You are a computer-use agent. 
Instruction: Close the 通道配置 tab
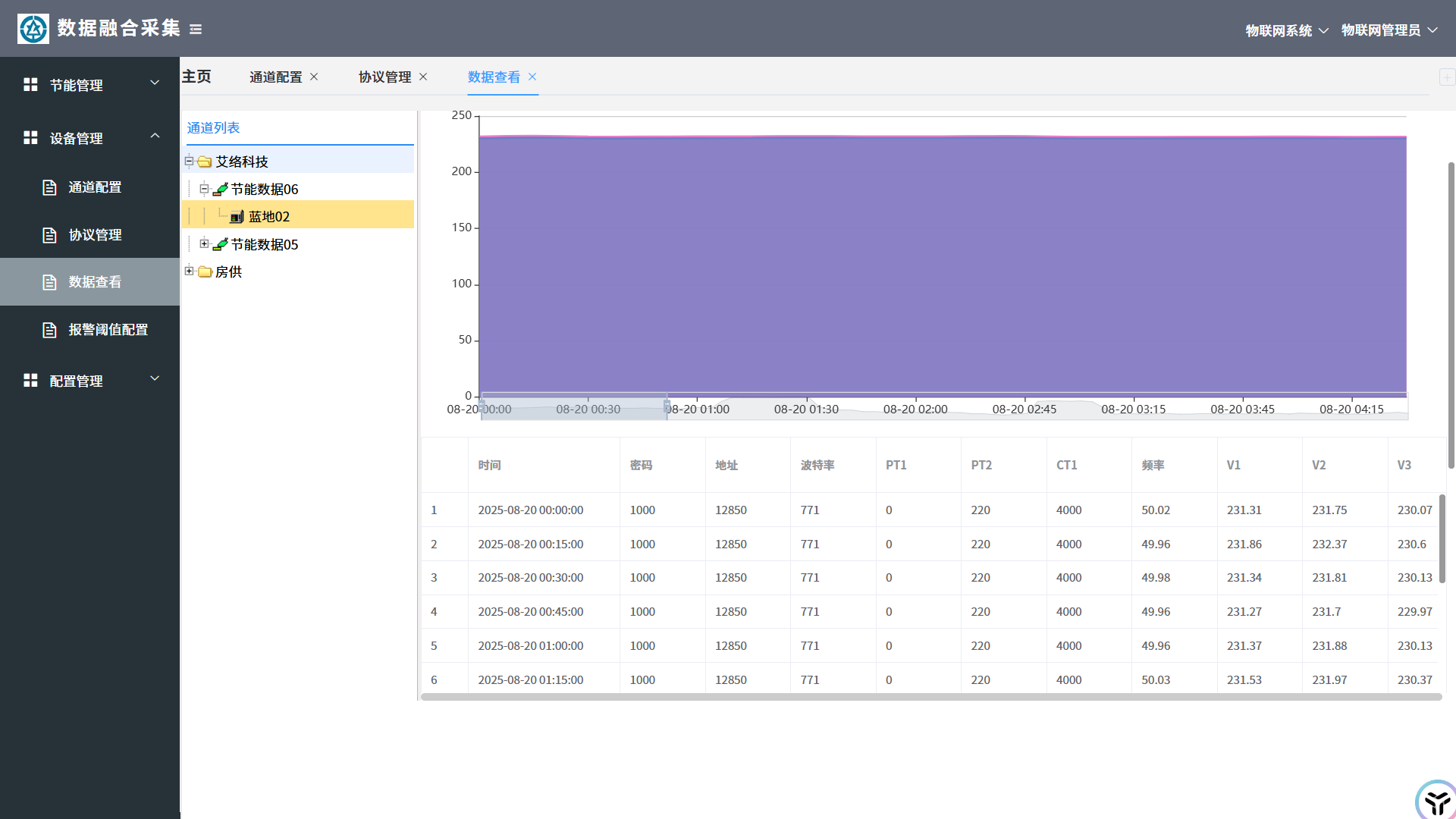click(x=314, y=77)
